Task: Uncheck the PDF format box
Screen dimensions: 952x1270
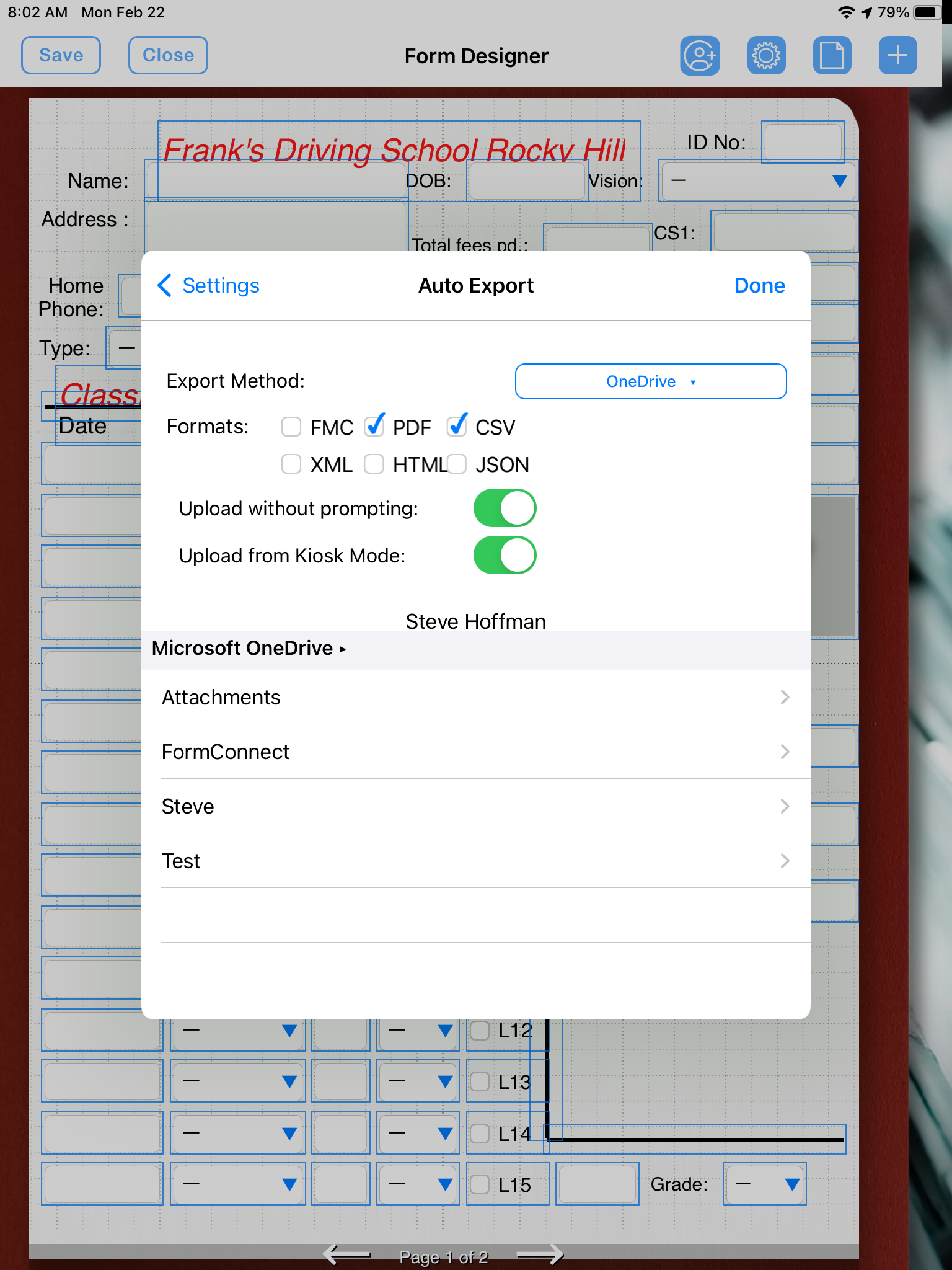Action: click(374, 425)
